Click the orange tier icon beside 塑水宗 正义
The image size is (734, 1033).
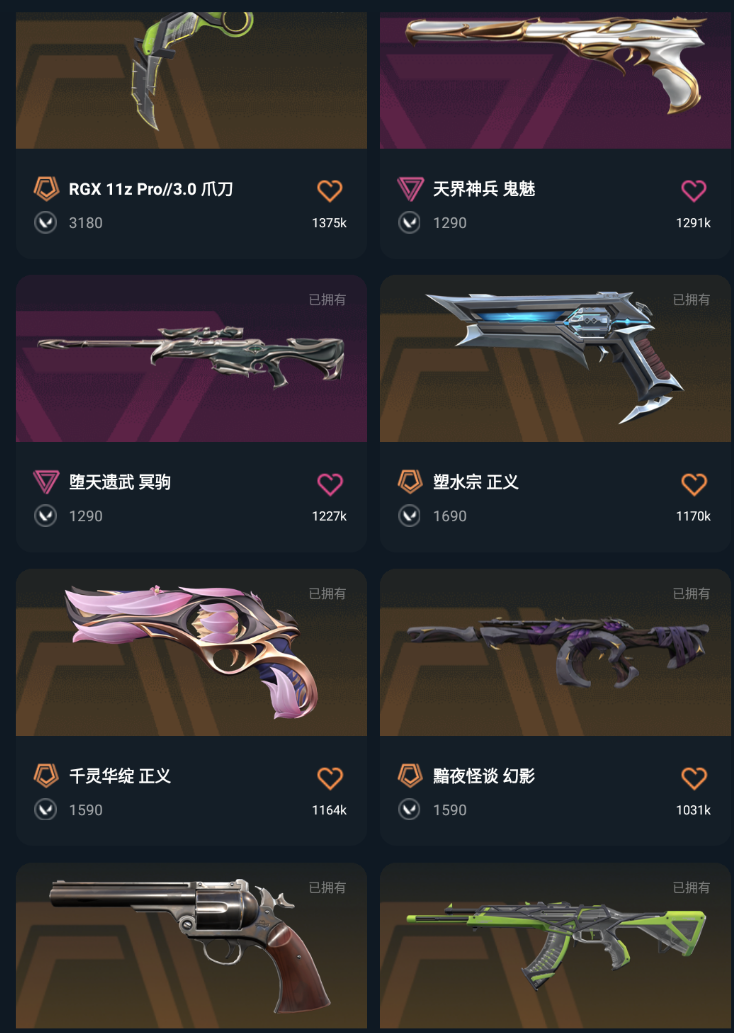(410, 482)
